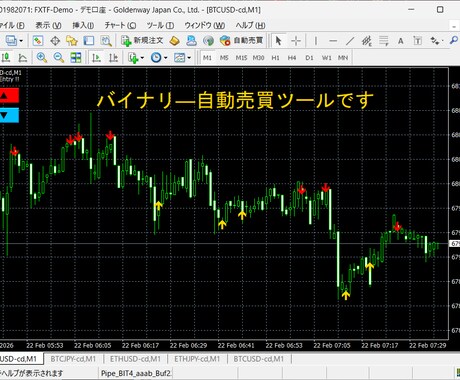Select the crosshair tool
The width and height of the screenshot is (460, 380).
[296, 41]
